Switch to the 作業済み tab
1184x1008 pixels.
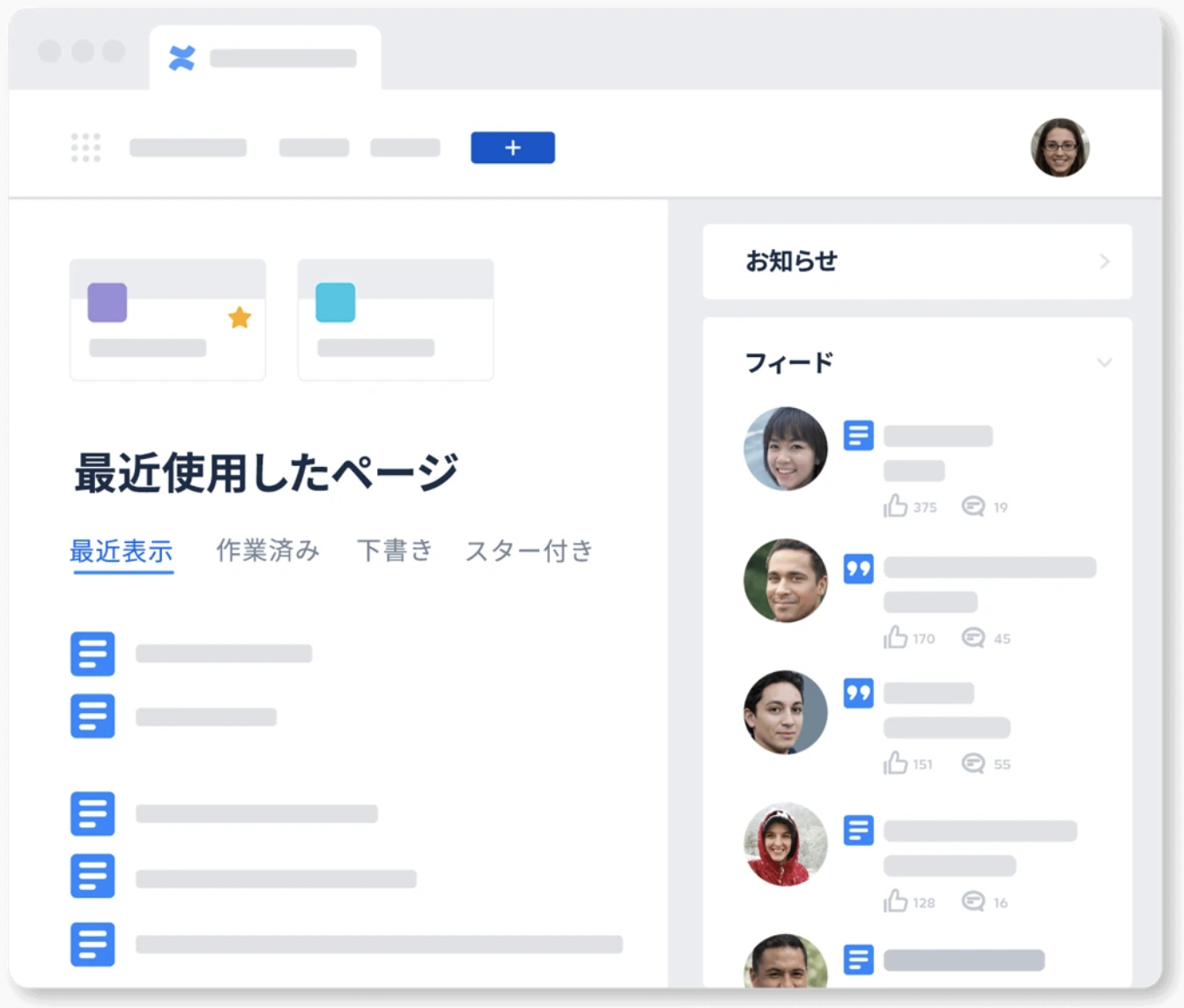268,552
